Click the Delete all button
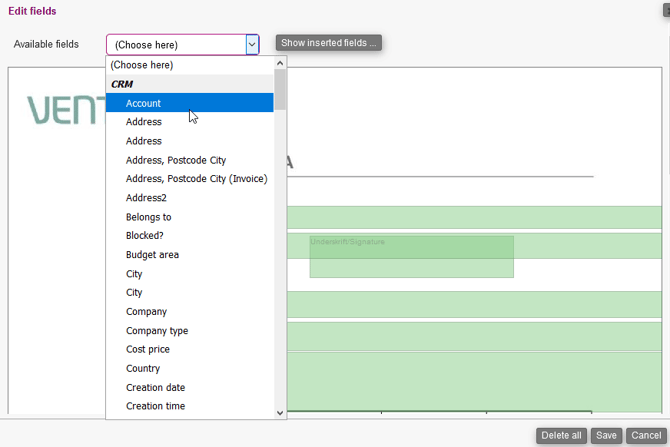Screen dimensions: 670x447 tap(561, 435)
